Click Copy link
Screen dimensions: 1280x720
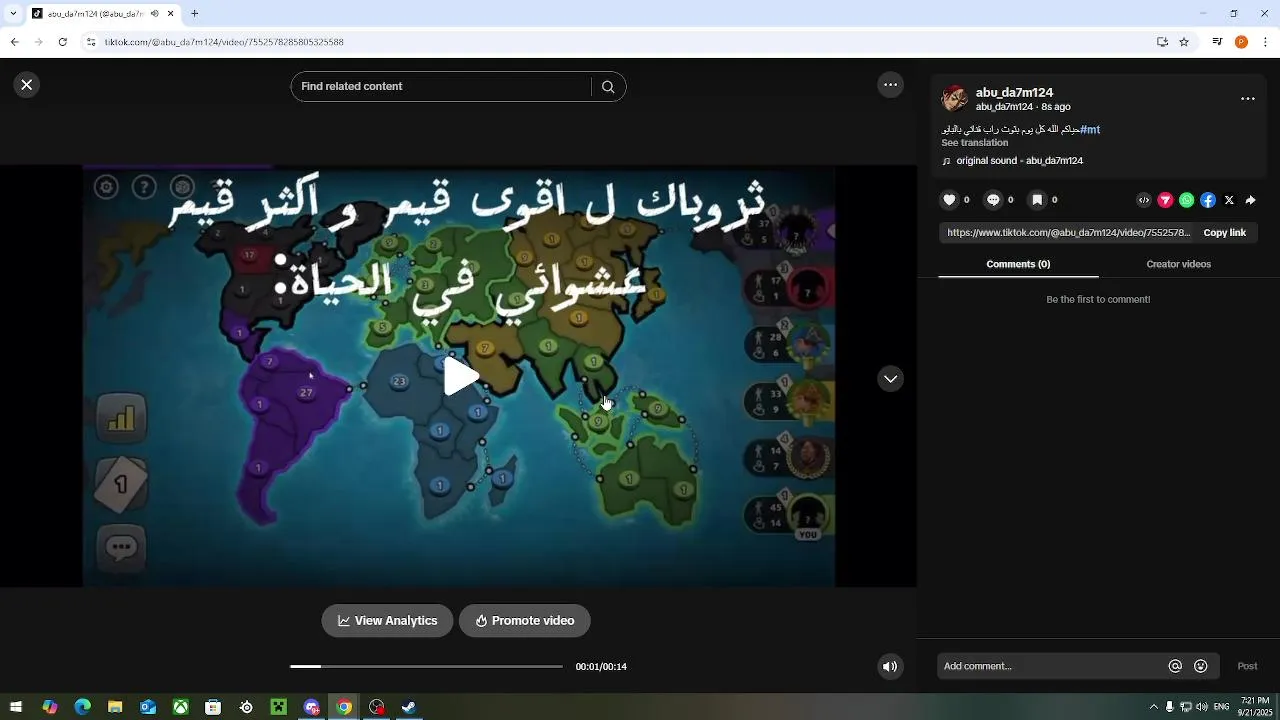(1224, 233)
